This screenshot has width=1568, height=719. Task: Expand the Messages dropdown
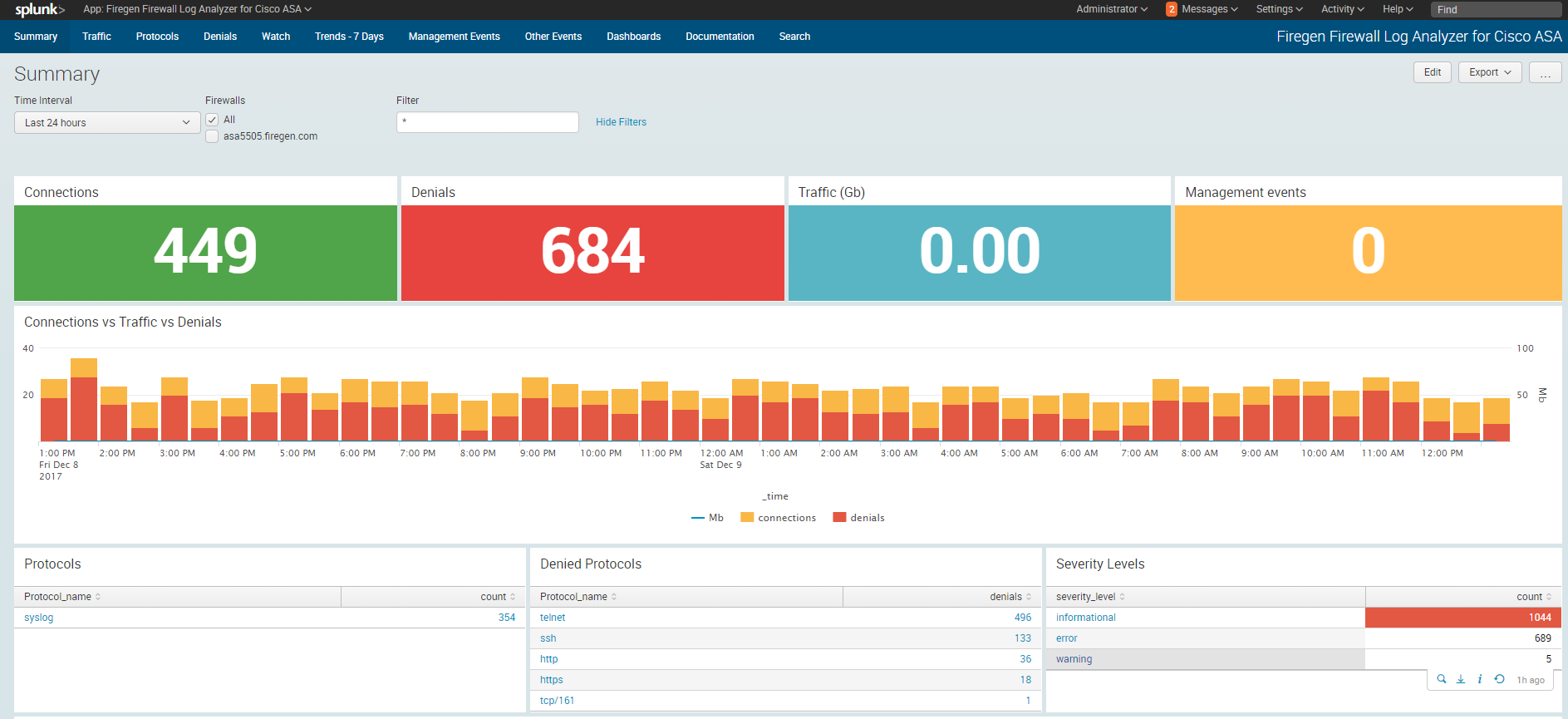1210,9
